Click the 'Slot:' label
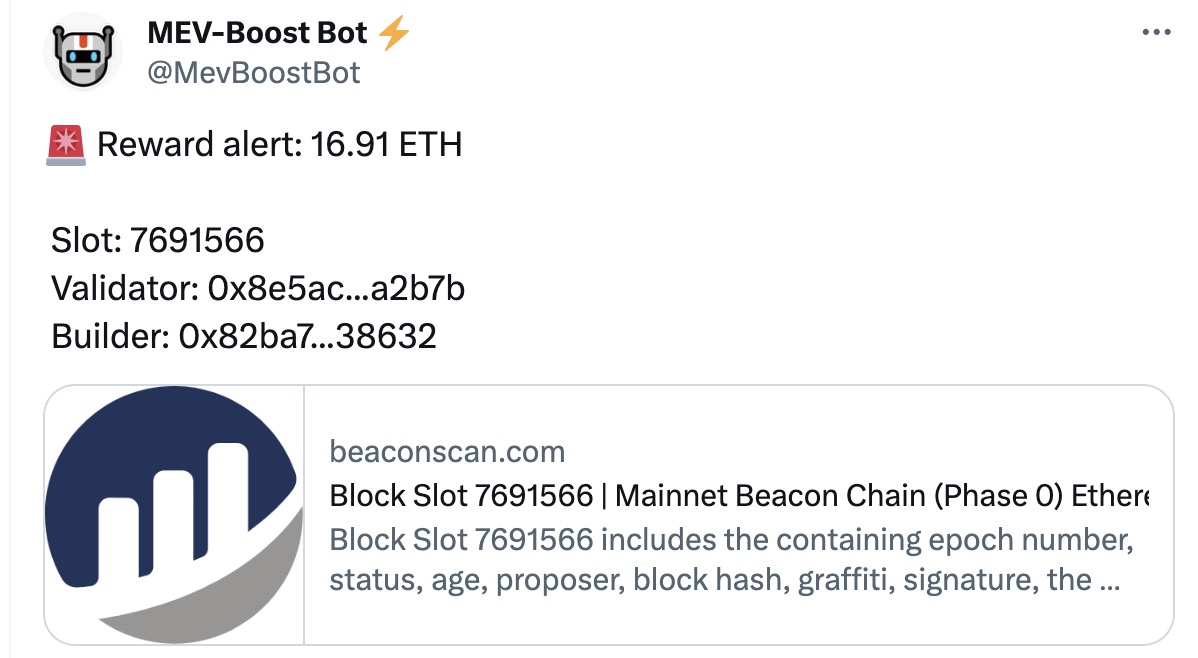 (x=86, y=240)
